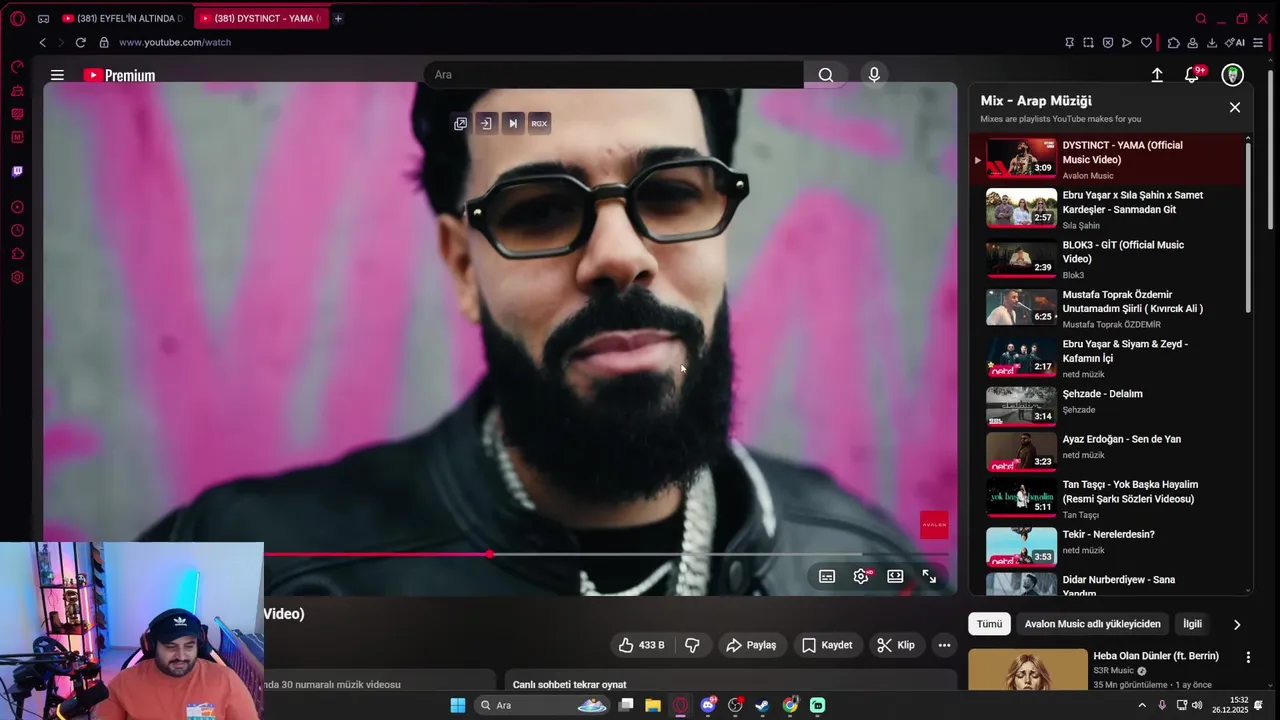Image resolution: width=1280 pixels, height=720 pixels.
Task: Play DYSTINCT - YAMA from the mix list
Action: [1108, 160]
